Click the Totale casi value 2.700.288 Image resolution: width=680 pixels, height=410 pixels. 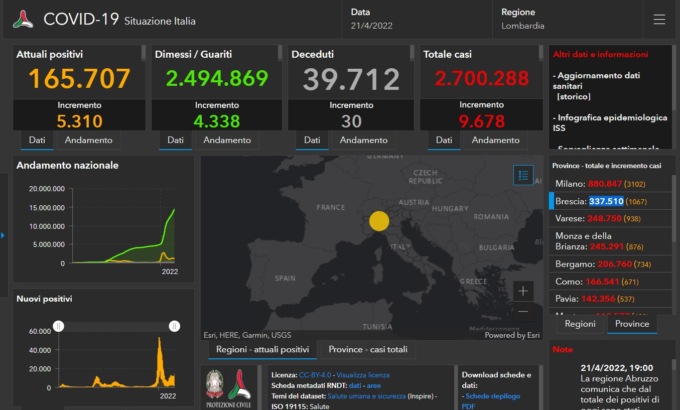[x=481, y=79]
